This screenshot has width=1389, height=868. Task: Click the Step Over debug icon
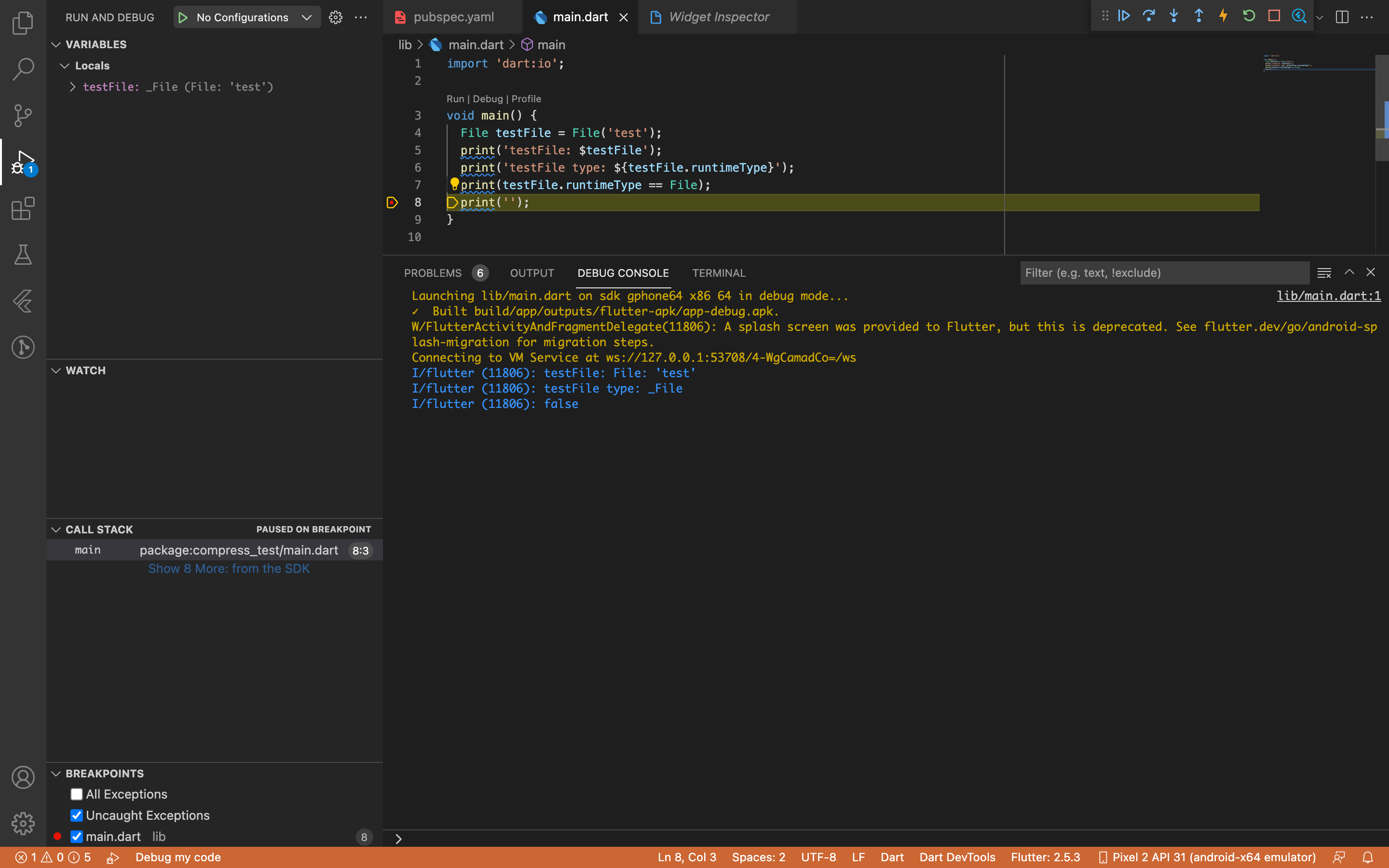tap(1148, 16)
